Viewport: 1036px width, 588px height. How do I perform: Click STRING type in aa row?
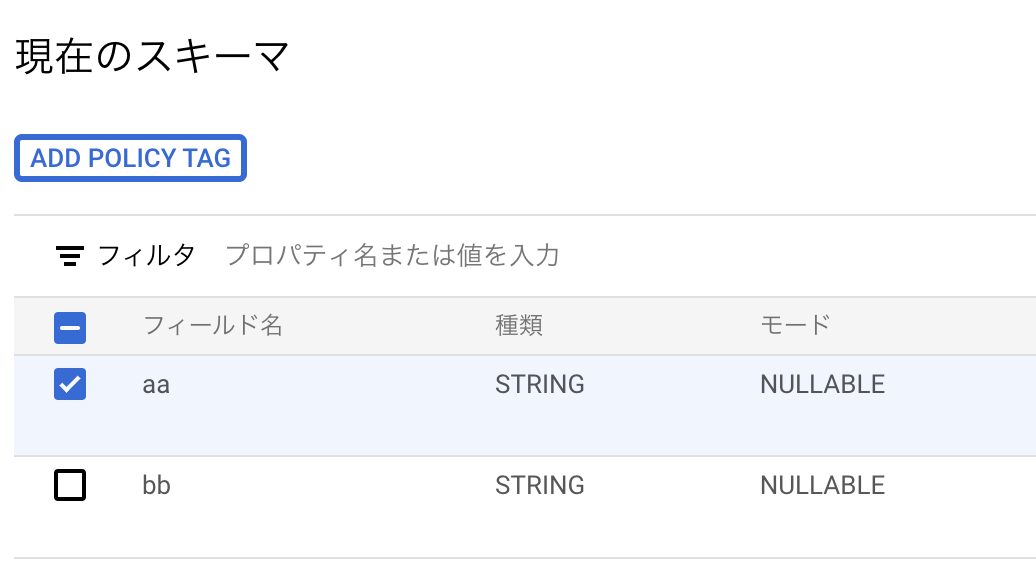click(540, 384)
